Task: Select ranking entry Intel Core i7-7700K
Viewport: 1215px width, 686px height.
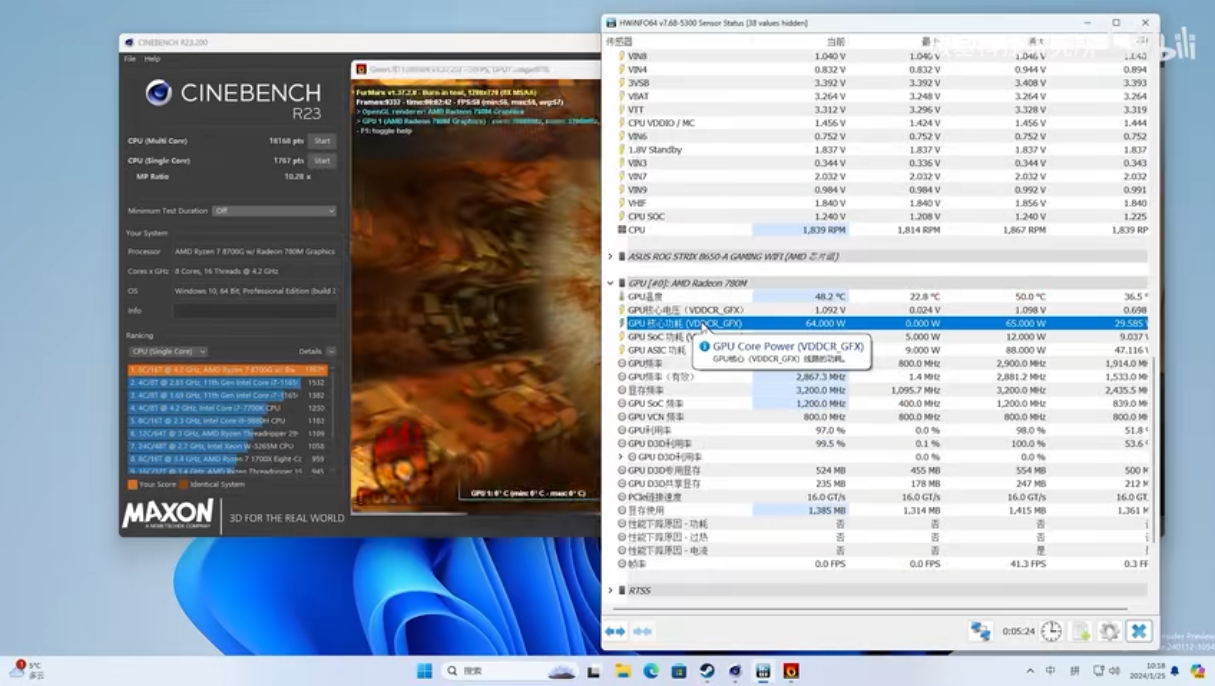Action: pyautogui.click(x=228, y=408)
